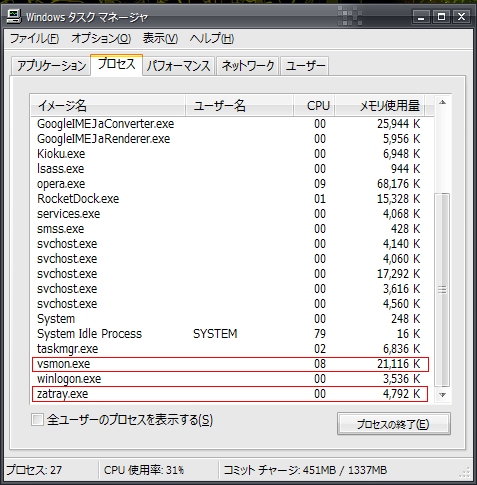Viewport: 477px width, 485px height.
Task: Click the scrollbar up arrow
Action: click(442, 102)
